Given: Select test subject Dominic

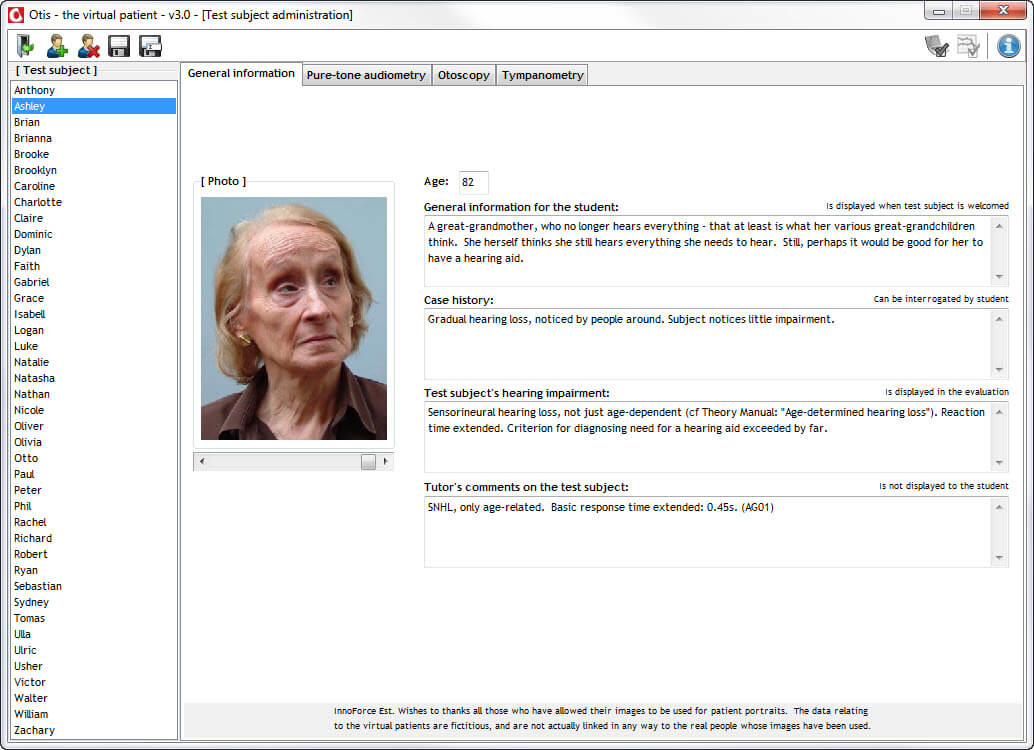Looking at the screenshot, I should pos(94,234).
